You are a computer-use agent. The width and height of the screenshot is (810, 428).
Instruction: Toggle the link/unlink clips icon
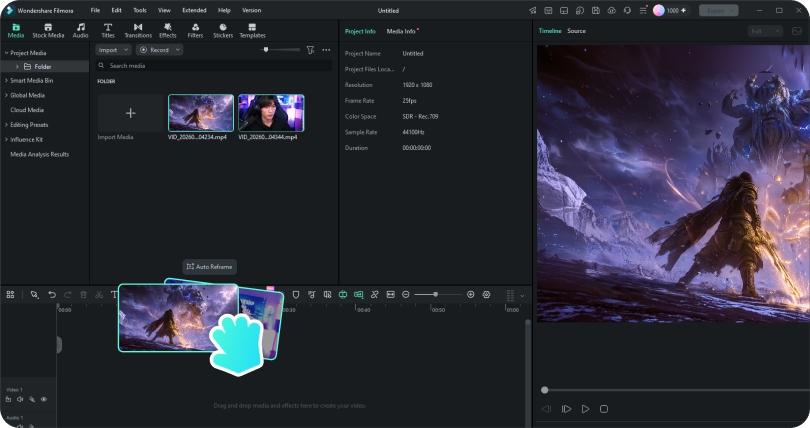pyautogui.click(x=375, y=294)
